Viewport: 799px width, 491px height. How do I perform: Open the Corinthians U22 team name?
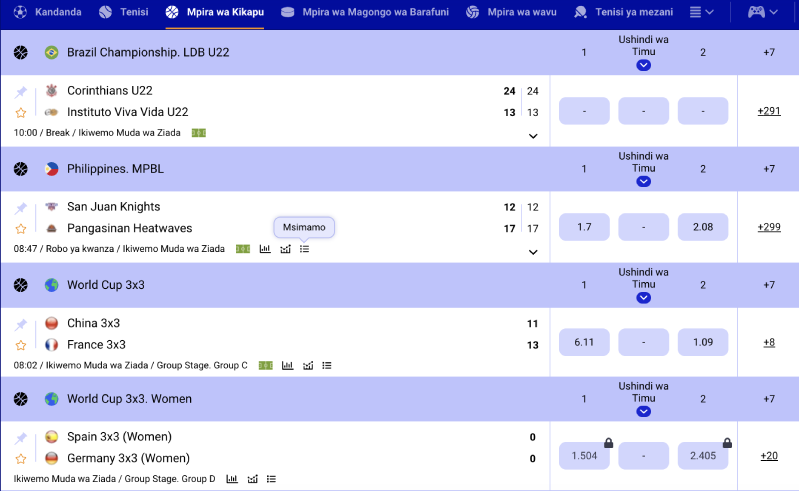(x=110, y=91)
